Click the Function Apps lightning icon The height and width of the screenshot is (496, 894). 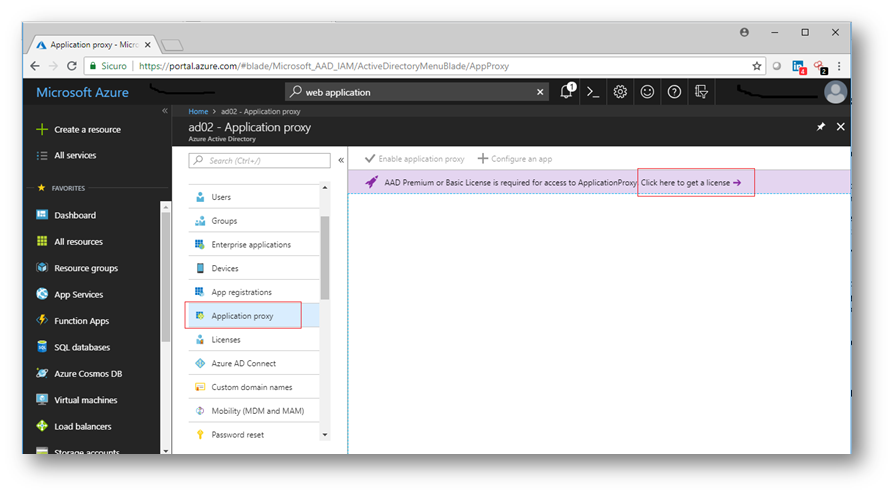point(42,320)
